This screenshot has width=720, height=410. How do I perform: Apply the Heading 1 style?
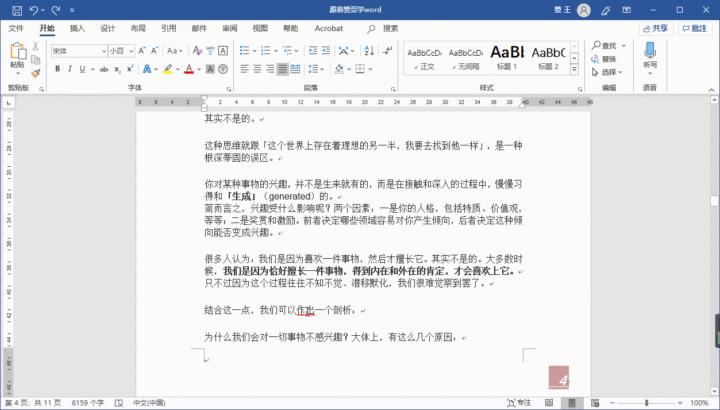pyautogui.click(x=507, y=58)
